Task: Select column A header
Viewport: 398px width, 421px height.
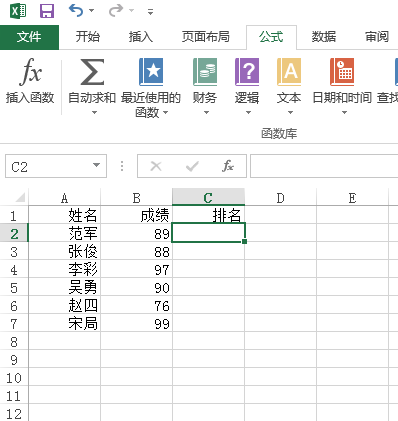Action: (65, 198)
